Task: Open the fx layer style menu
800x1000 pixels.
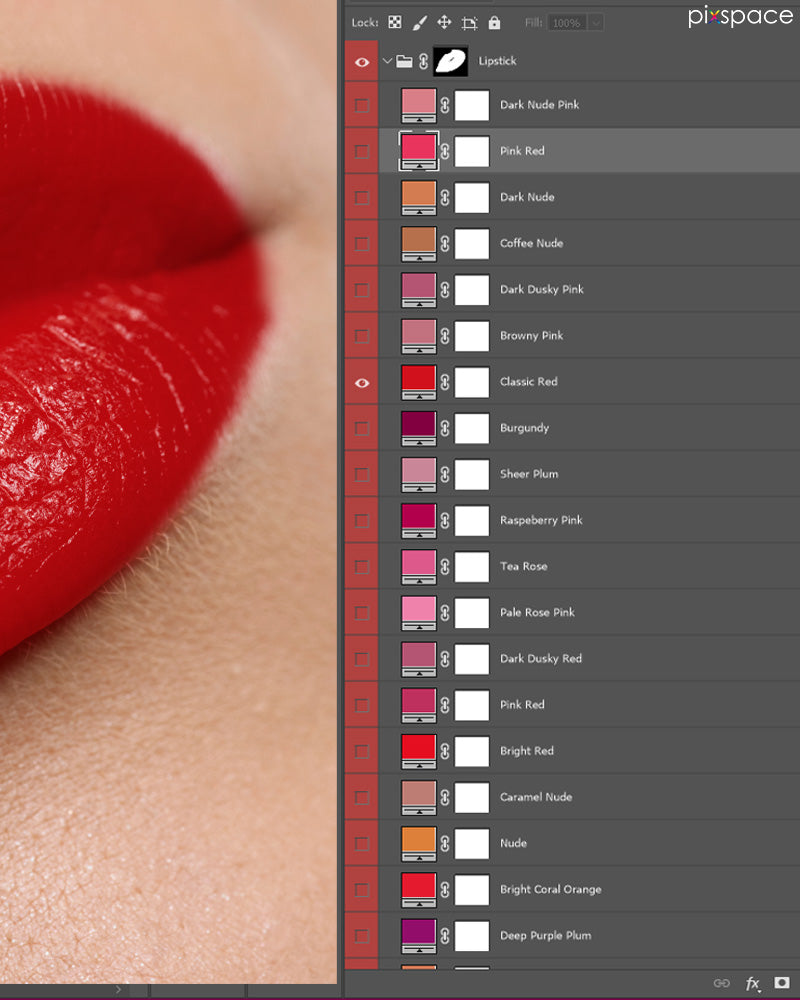Action: 752,983
